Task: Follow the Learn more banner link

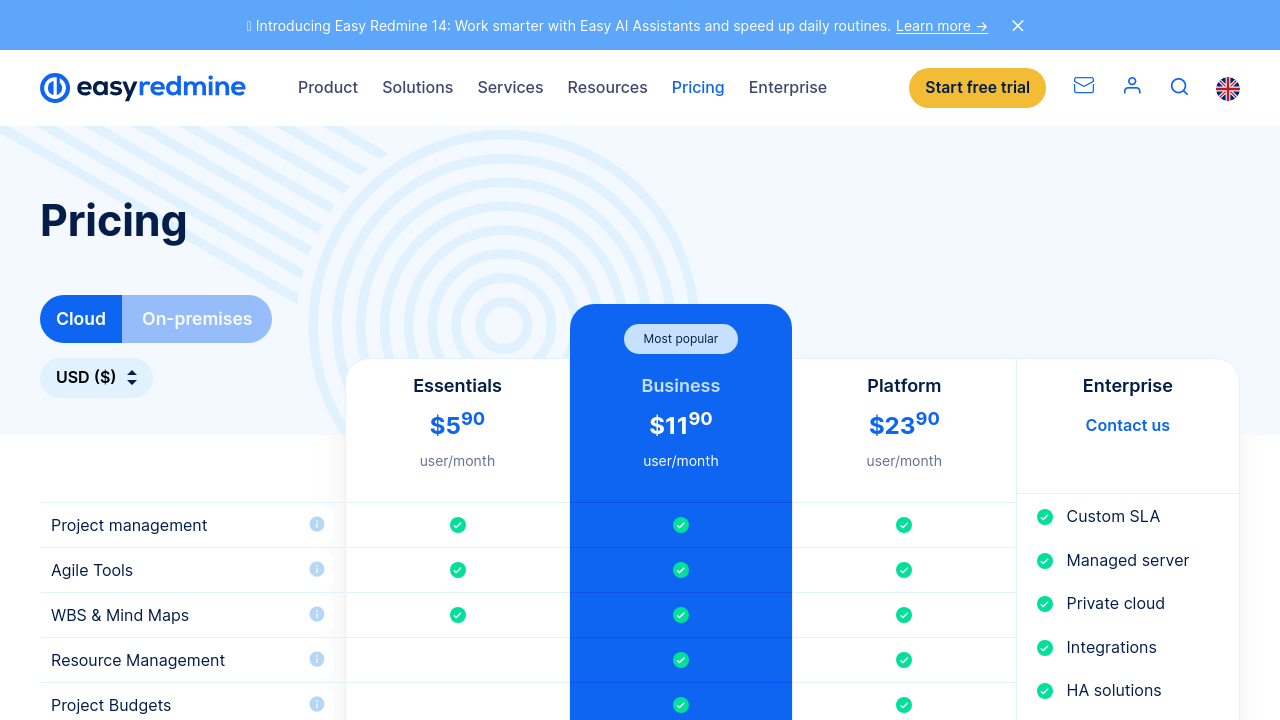Action: coord(941,26)
